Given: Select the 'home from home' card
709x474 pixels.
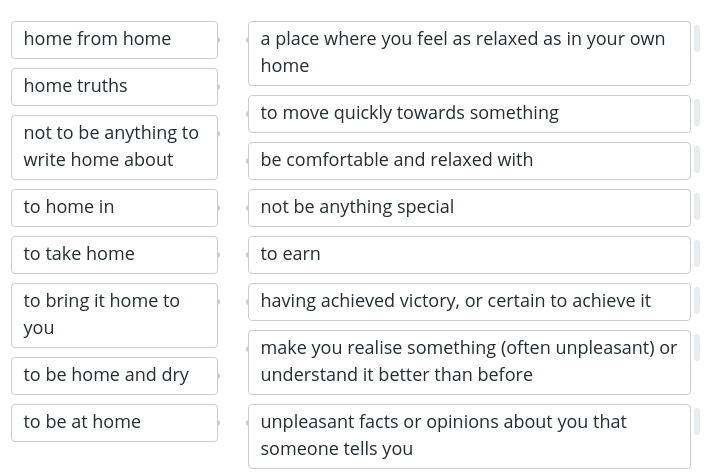Looking at the screenshot, I should pyautogui.click(x=114, y=40).
